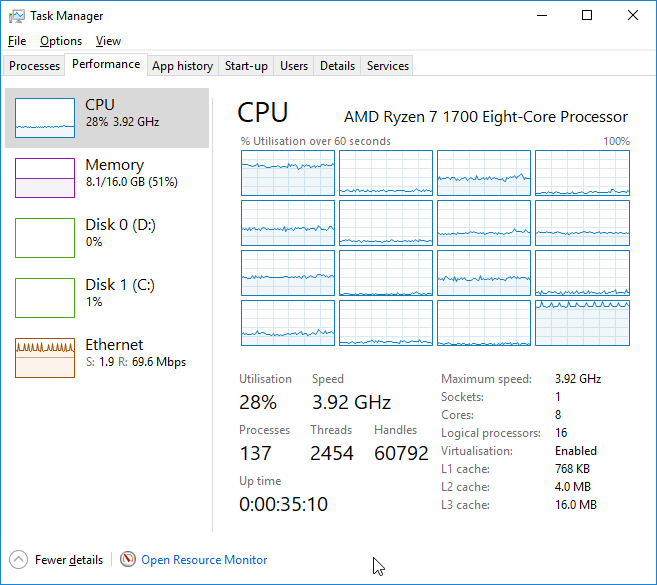This screenshot has width=657, height=585.
Task: Click the Threads count 2454
Action: [332, 453]
